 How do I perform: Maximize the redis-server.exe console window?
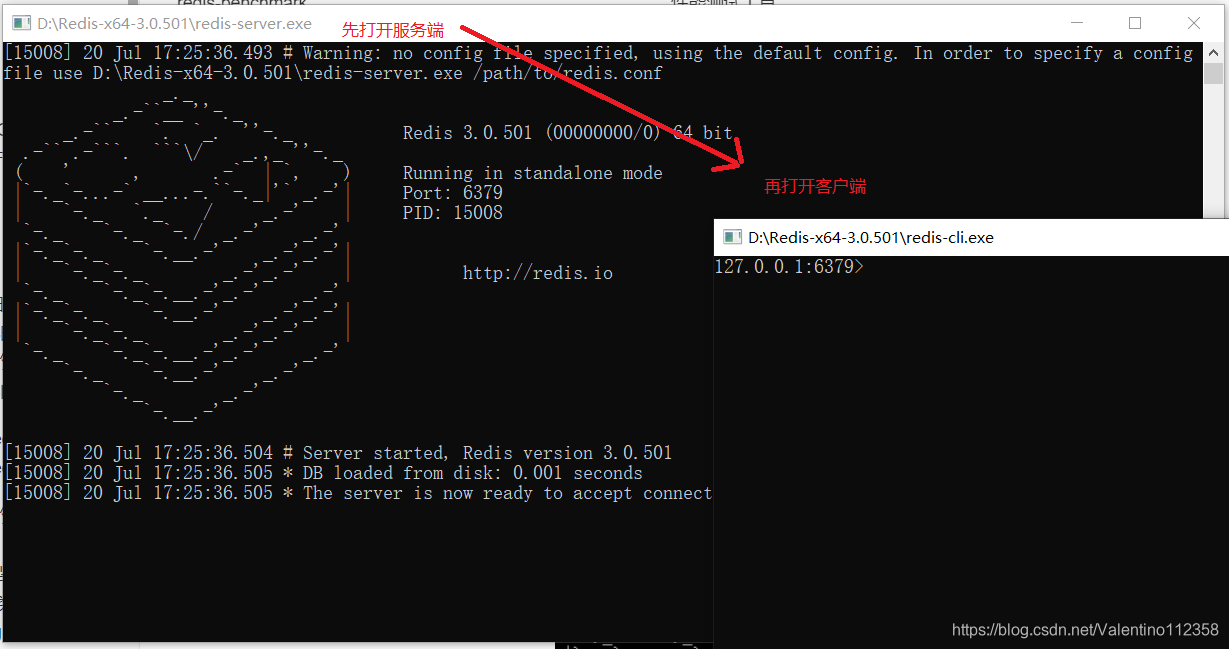click(1135, 23)
